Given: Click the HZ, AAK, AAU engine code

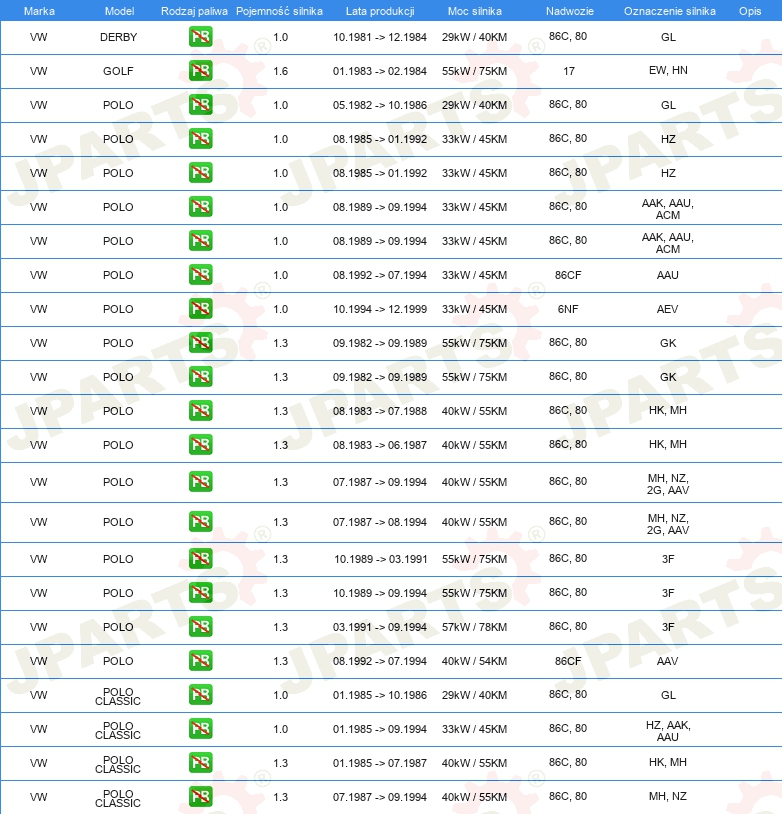Looking at the screenshot, I should (x=668, y=731).
